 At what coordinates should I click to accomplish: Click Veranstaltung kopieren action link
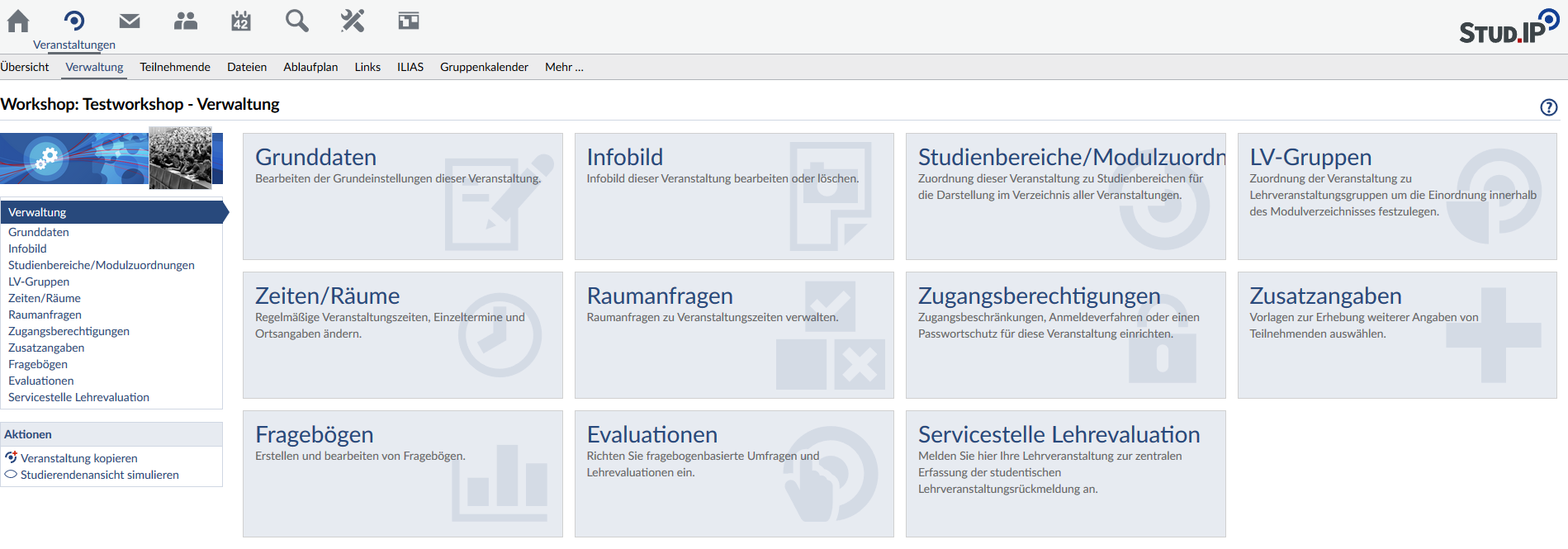[x=79, y=458]
